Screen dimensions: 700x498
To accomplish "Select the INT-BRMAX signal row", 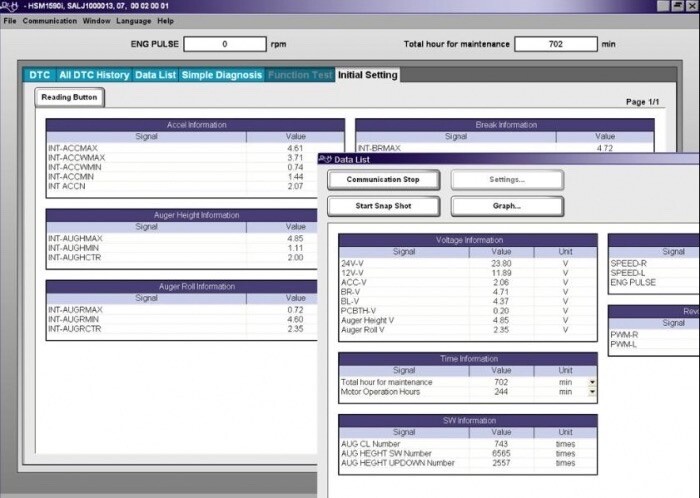I will coord(505,148).
